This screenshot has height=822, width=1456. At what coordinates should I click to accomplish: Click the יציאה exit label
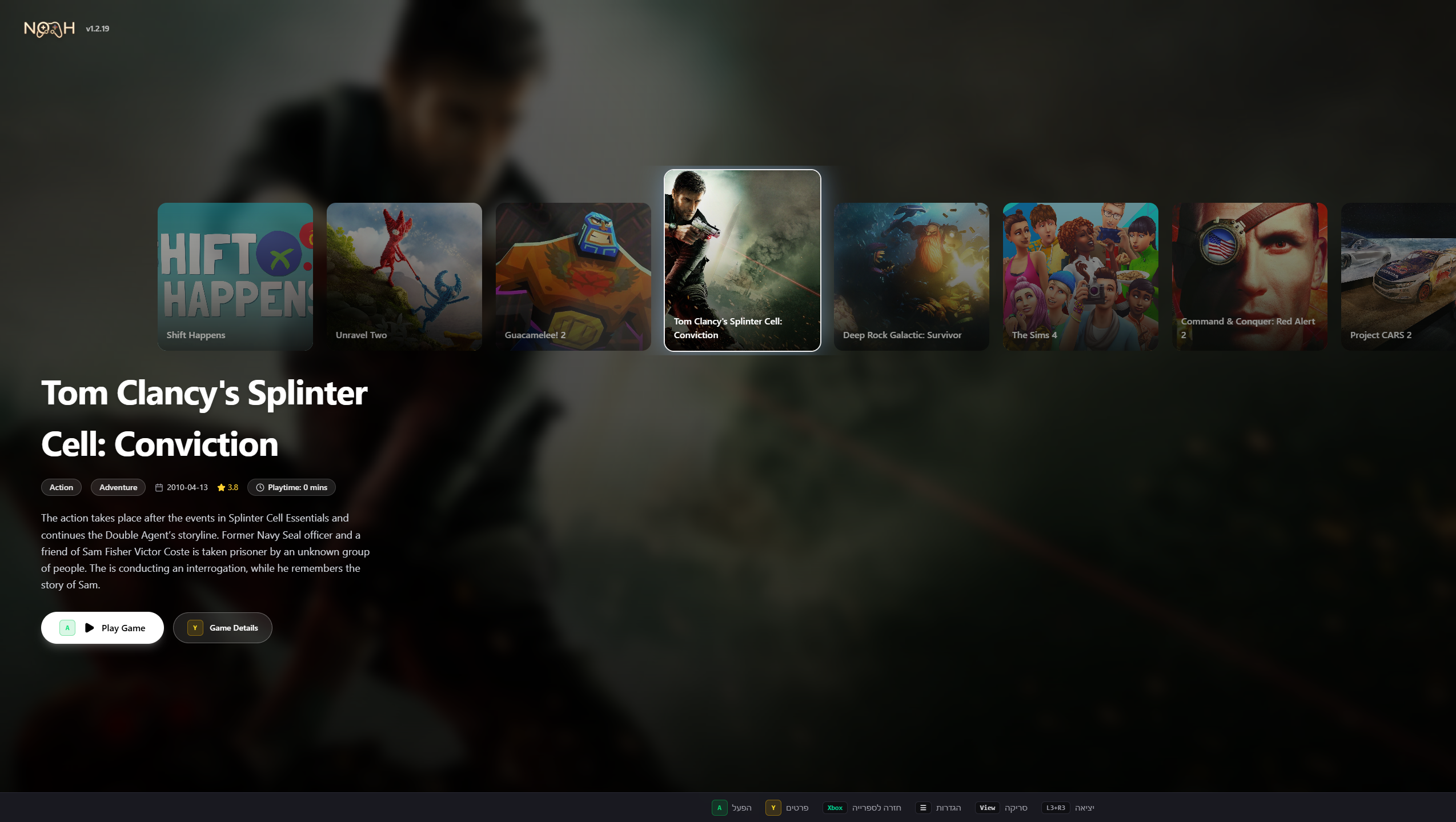(1085, 808)
